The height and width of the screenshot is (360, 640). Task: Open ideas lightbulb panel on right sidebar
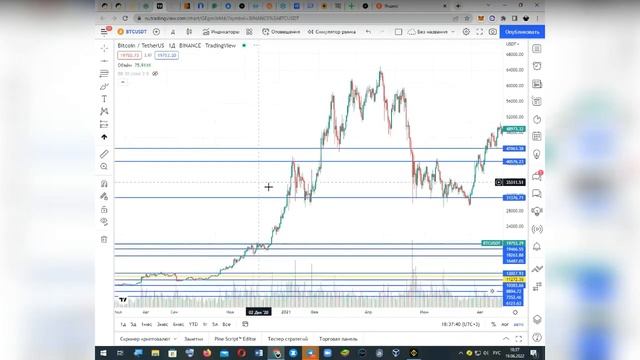(537, 154)
